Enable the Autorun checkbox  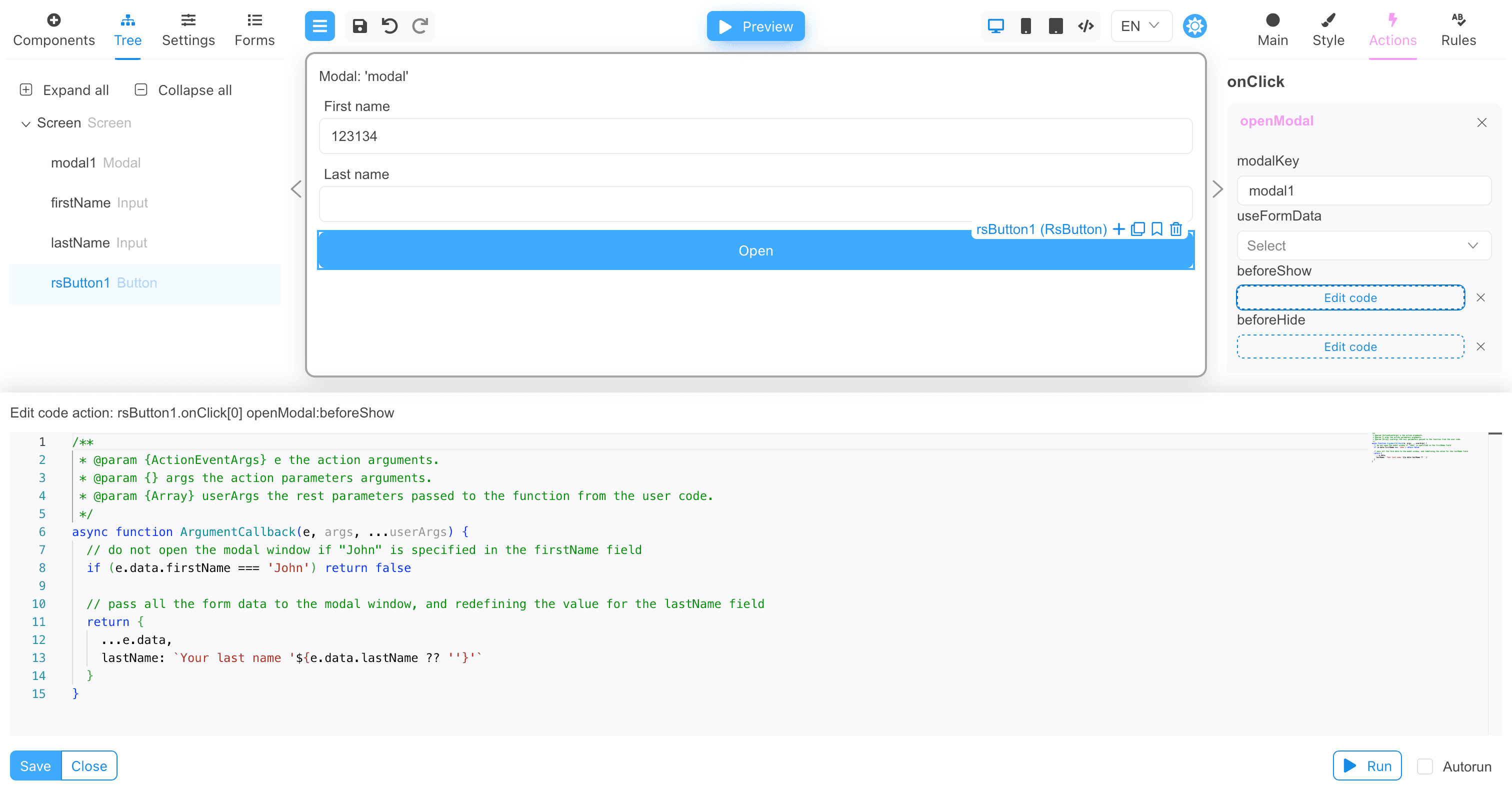point(1424,766)
